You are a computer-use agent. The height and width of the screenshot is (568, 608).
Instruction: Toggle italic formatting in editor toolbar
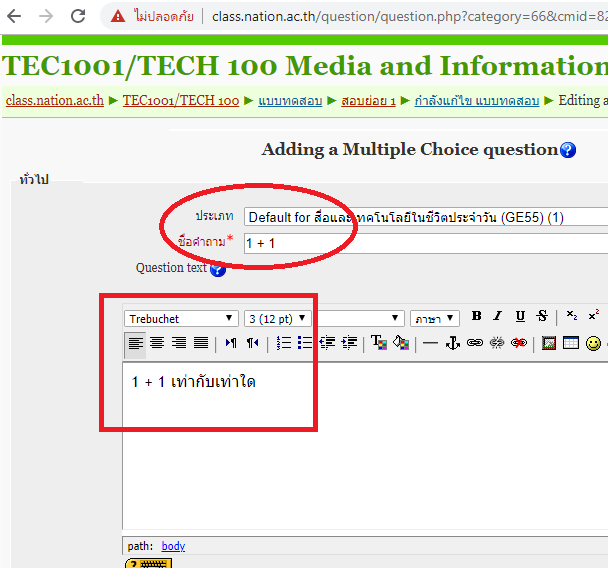(x=498, y=317)
